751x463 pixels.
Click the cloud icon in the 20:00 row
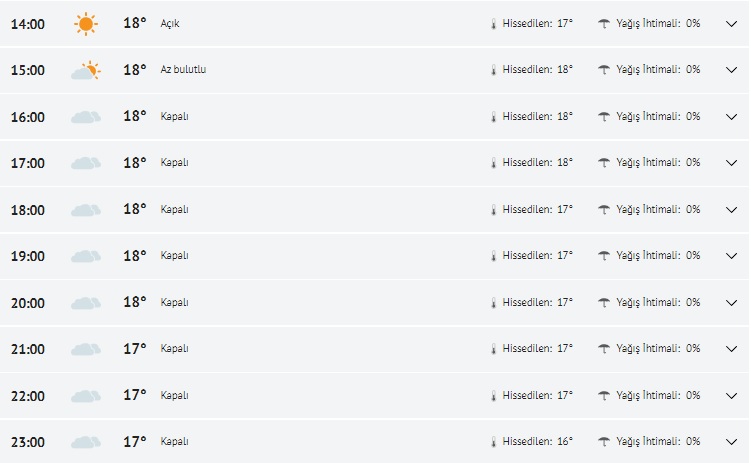coord(86,302)
